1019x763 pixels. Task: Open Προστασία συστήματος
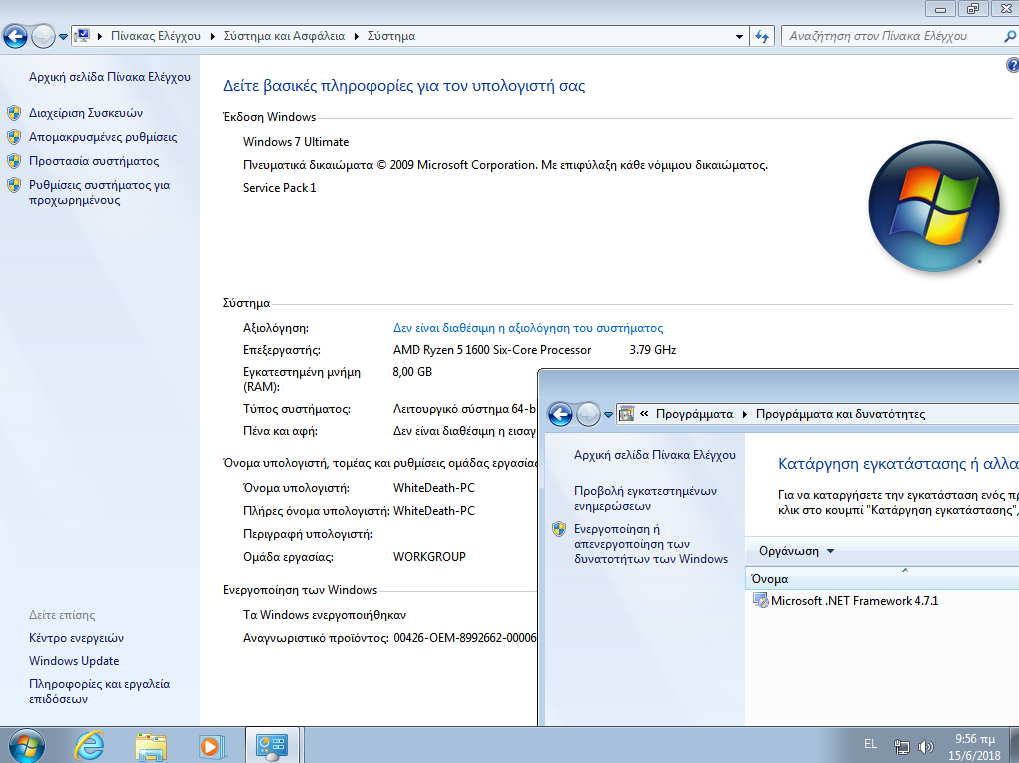(x=94, y=161)
